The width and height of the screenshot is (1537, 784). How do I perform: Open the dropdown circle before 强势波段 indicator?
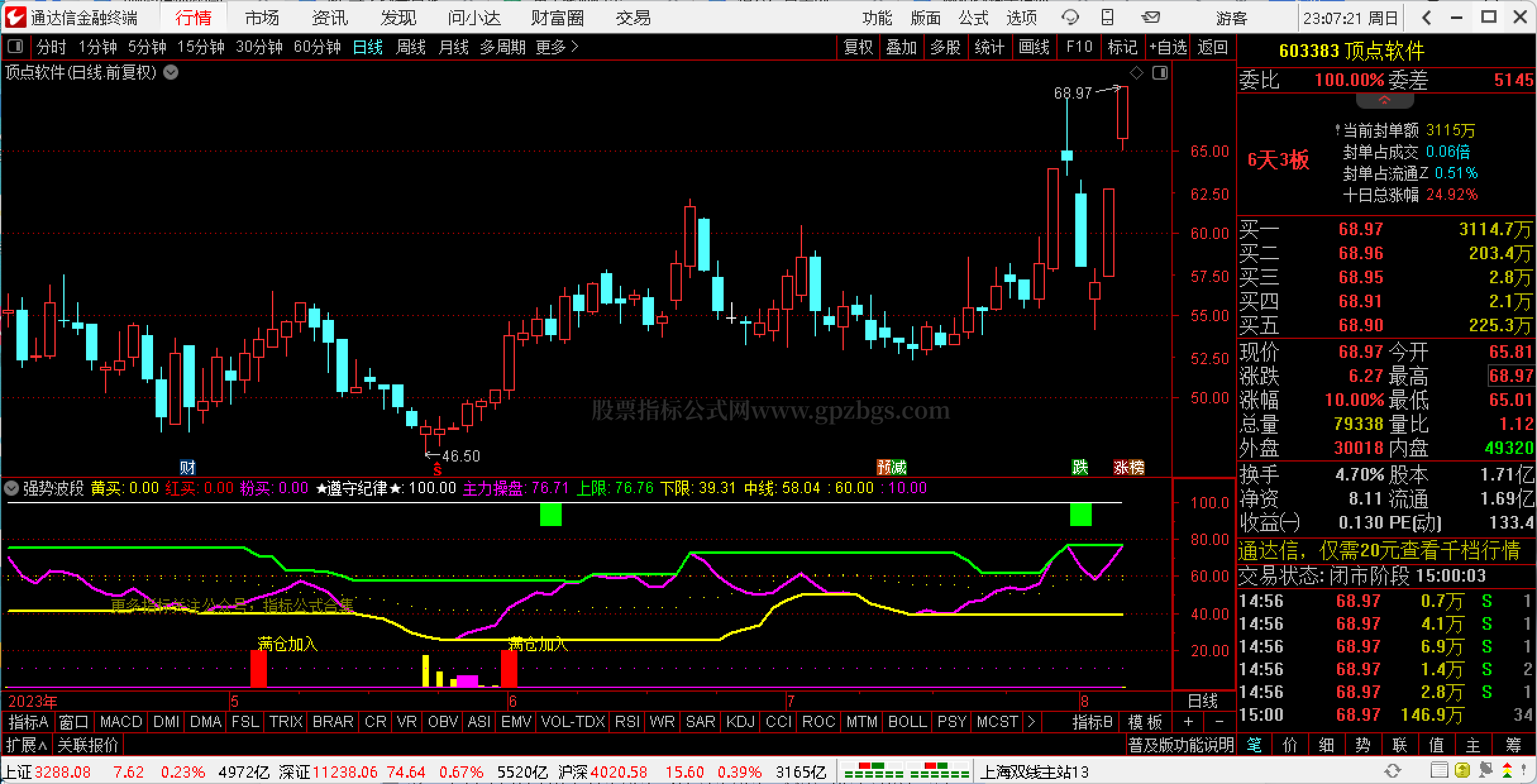point(11,488)
